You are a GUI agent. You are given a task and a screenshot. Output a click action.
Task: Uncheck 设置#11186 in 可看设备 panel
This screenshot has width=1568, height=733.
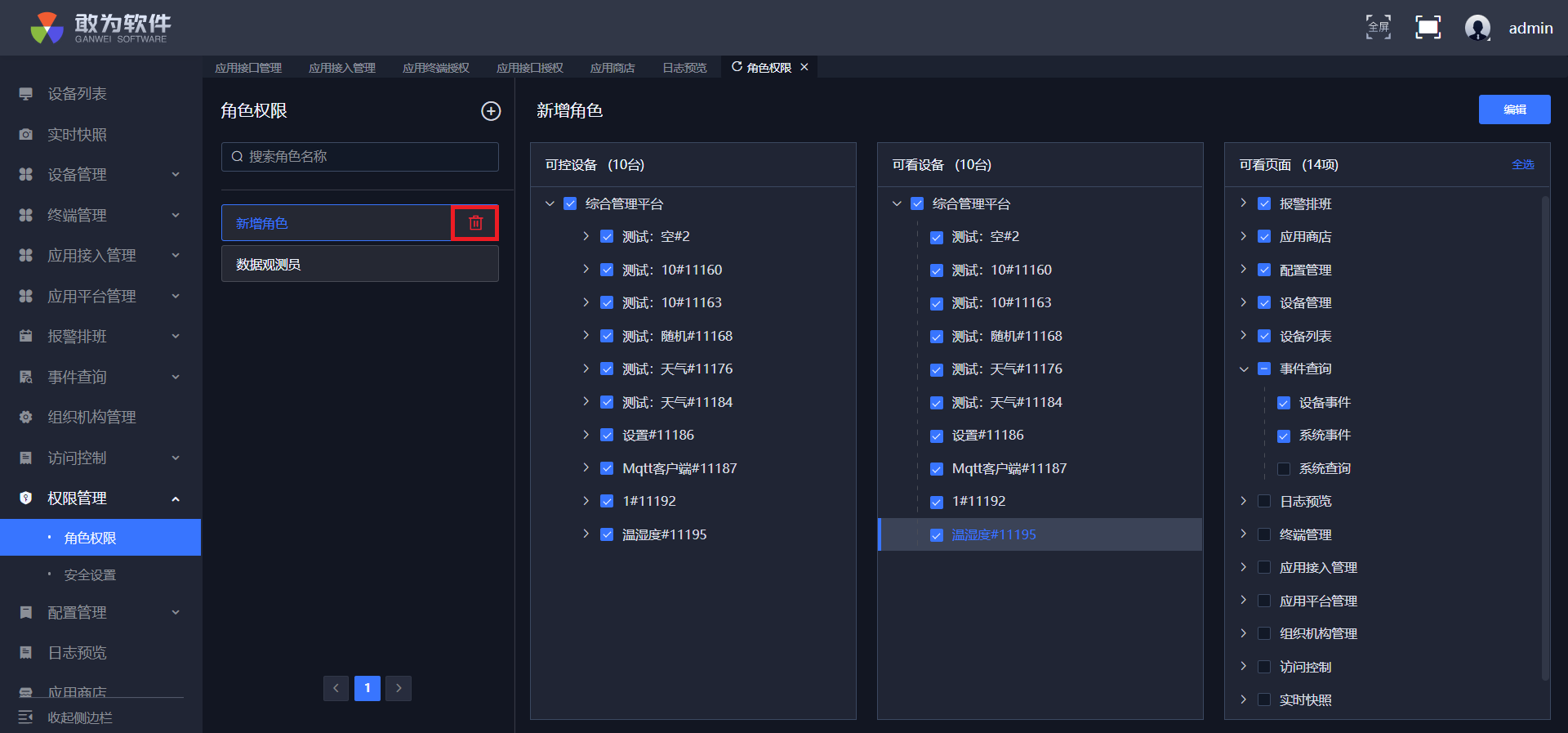937,436
